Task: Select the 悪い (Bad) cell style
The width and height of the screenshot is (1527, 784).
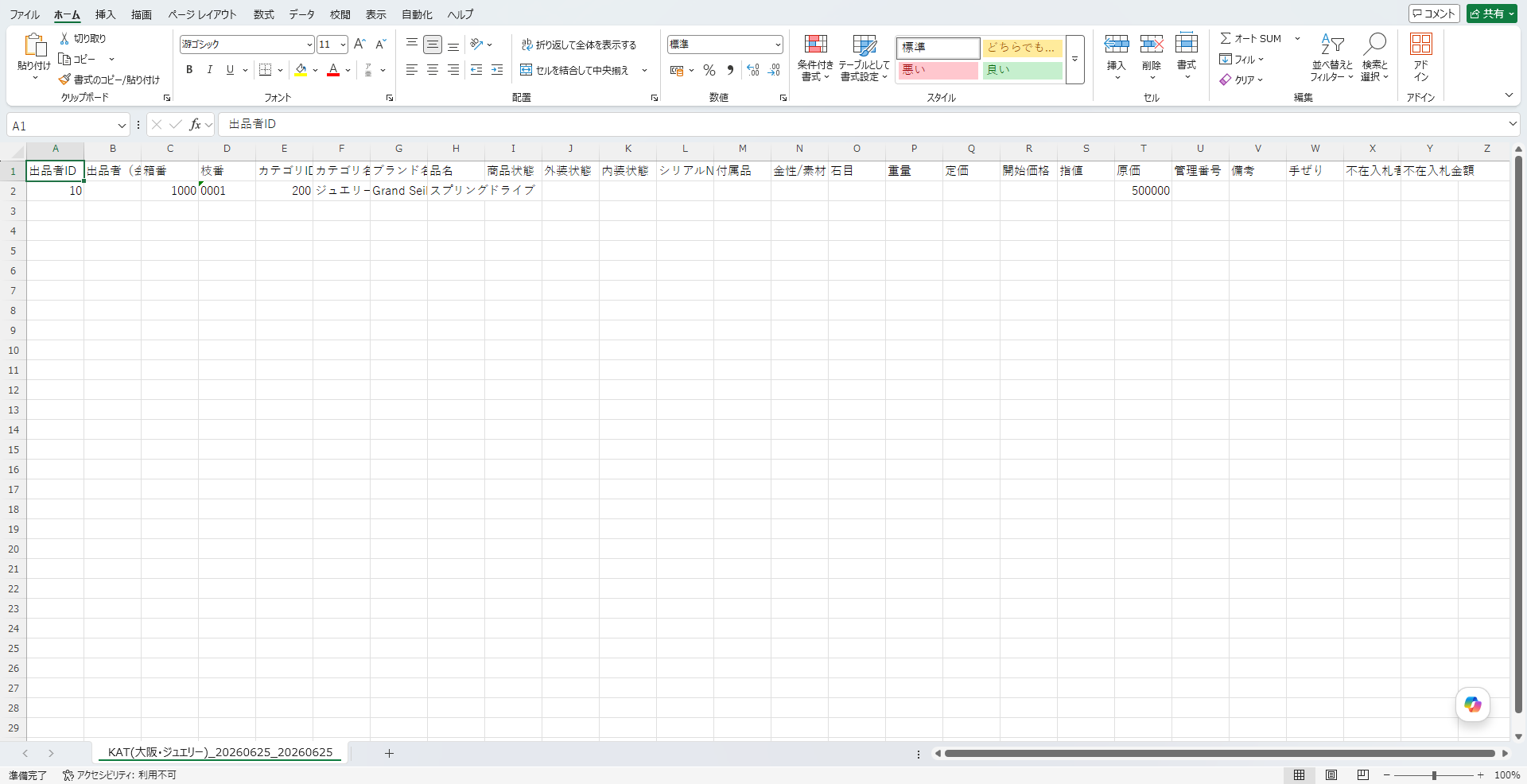Action: [938, 70]
